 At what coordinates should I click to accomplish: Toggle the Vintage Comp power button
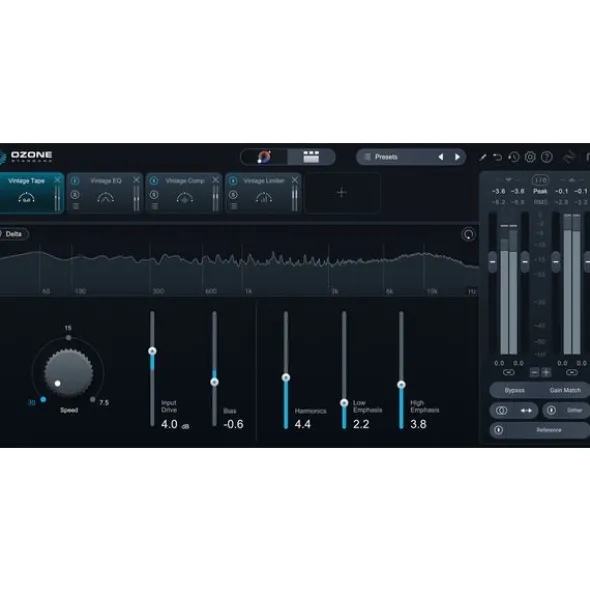[154, 181]
